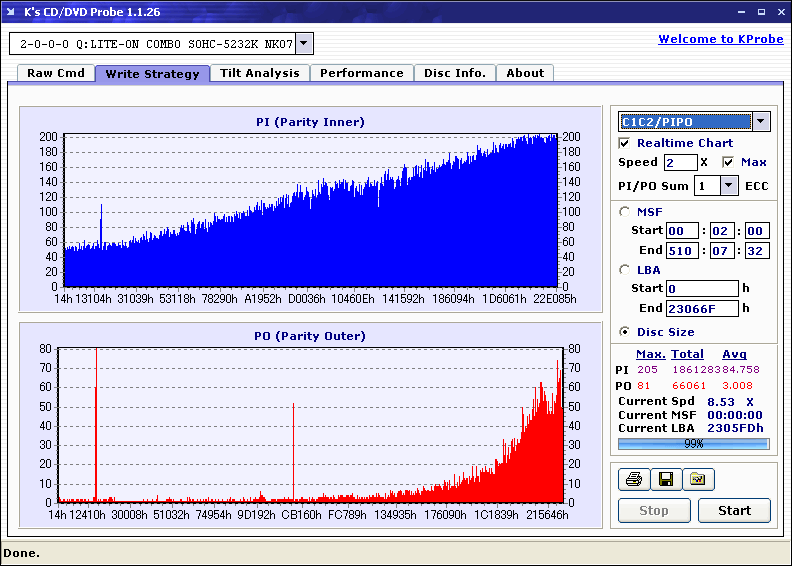792x566 pixels.
Task: Click the print chart icon
Action: 634,479
